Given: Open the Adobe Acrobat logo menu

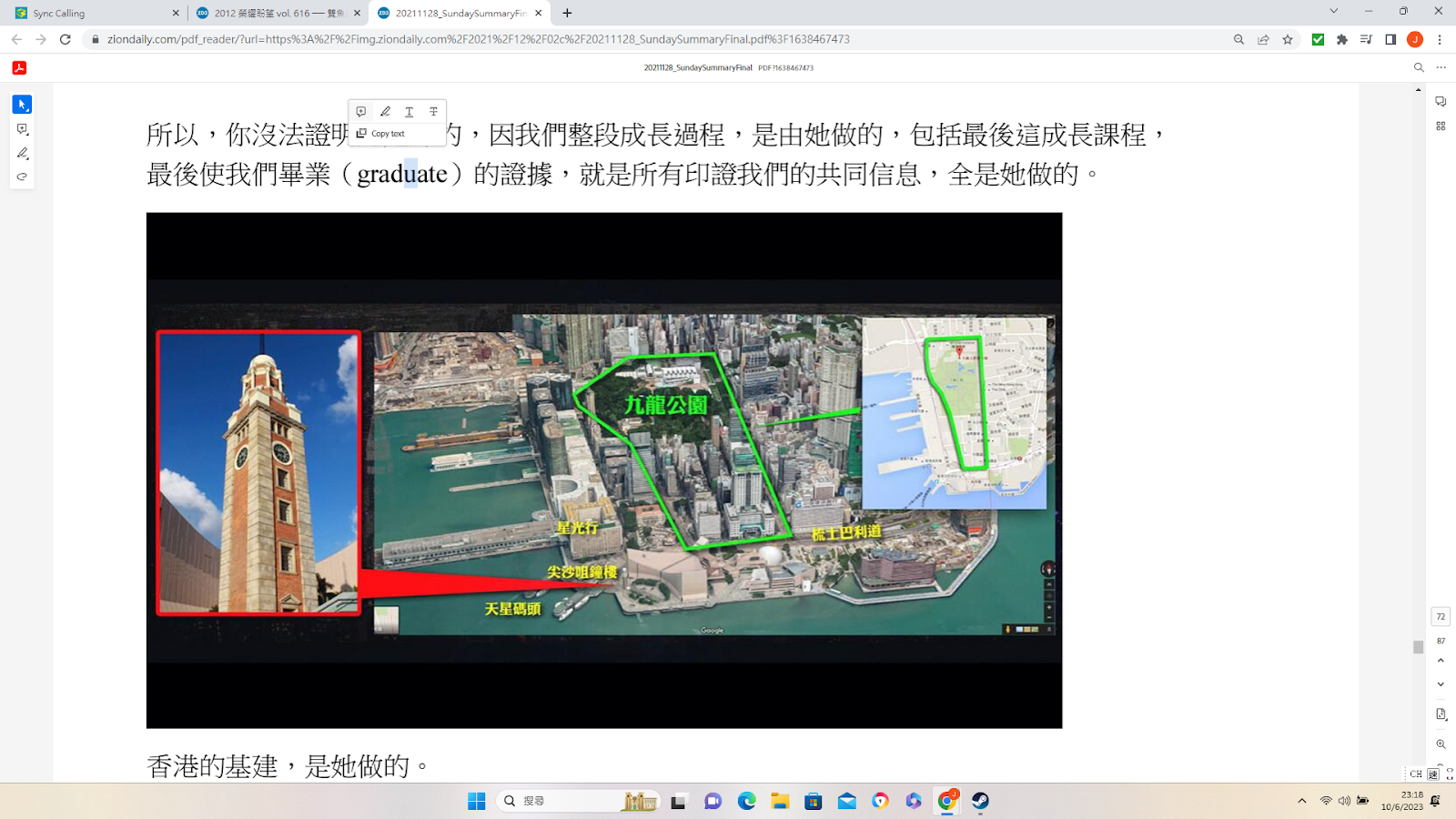Looking at the screenshot, I should 19,67.
